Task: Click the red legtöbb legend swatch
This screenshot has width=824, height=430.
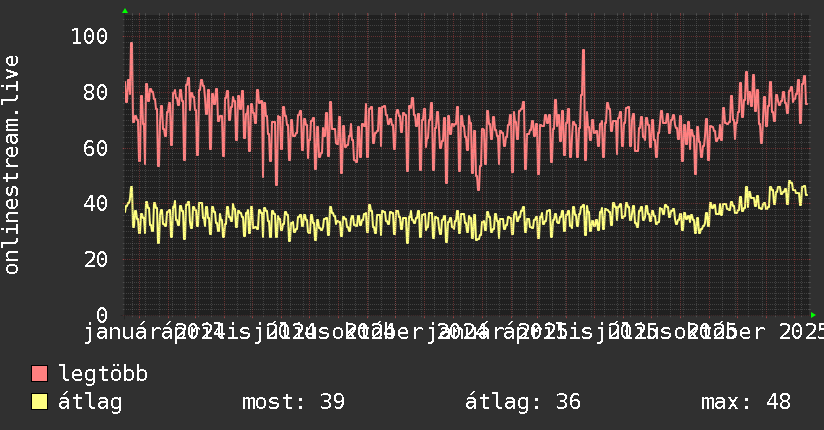Action: (39, 373)
